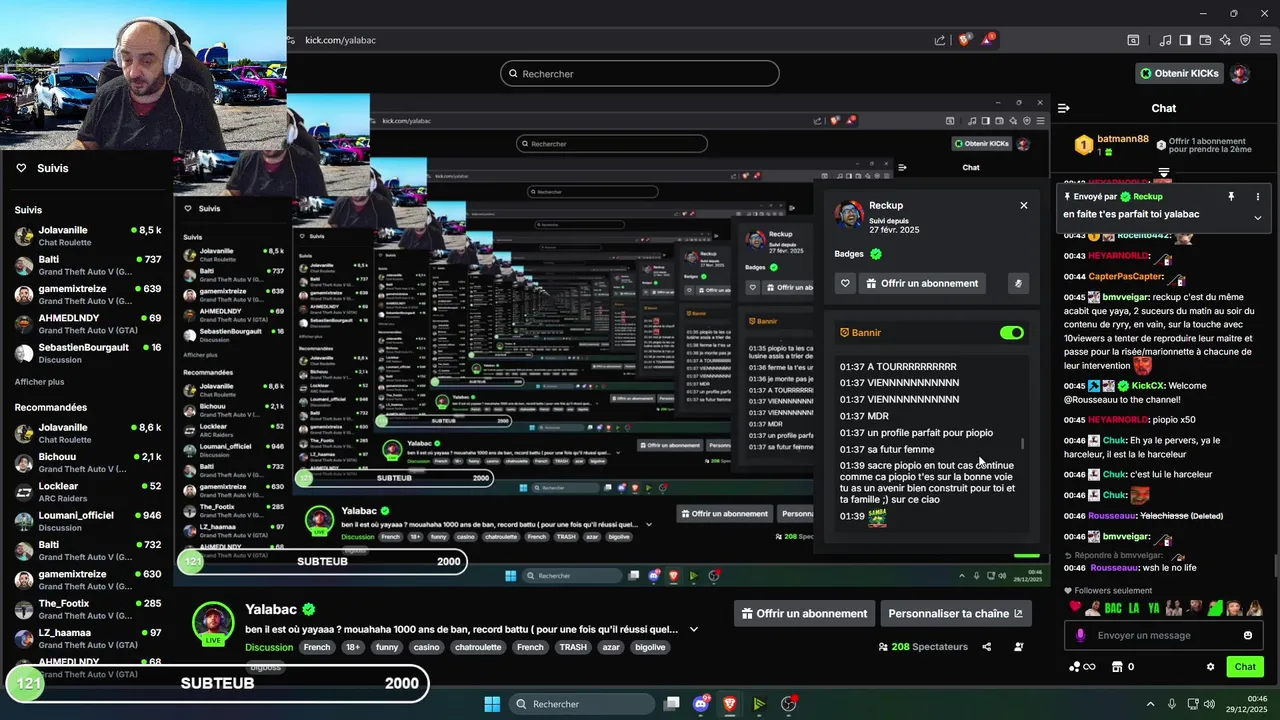Open chat settings gear icon
Viewport: 1280px width, 720px height.
click(x=1210, y=667)
